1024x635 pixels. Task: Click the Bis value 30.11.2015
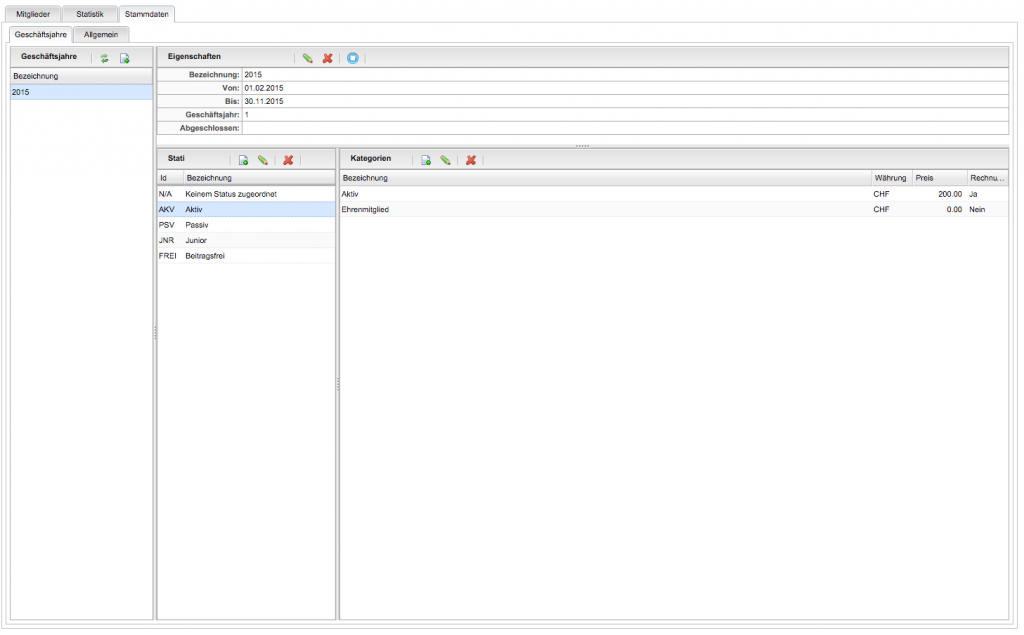pyautogui.click(x=264, y=101)
